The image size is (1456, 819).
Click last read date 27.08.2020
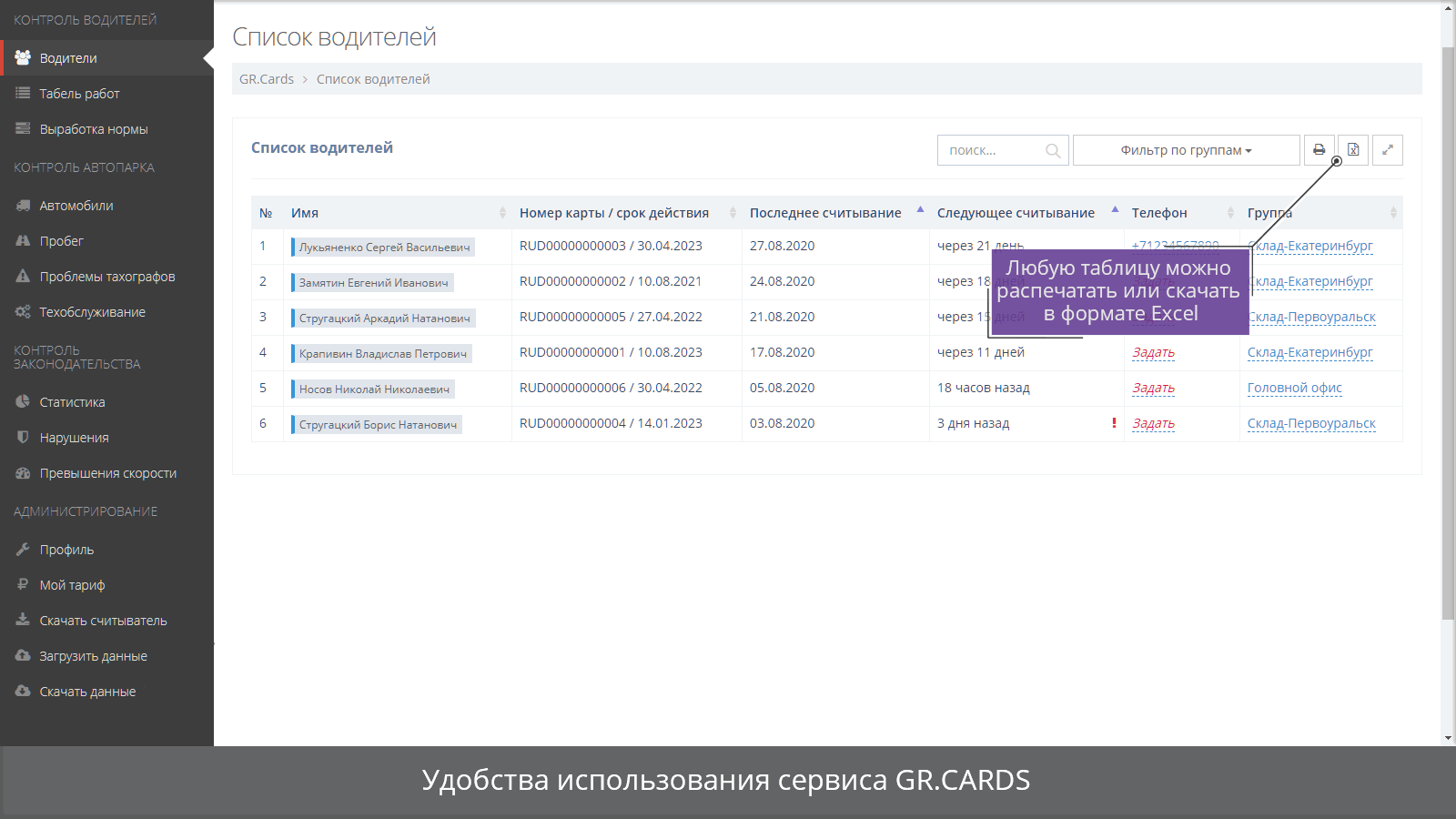[x=782, y=246]
